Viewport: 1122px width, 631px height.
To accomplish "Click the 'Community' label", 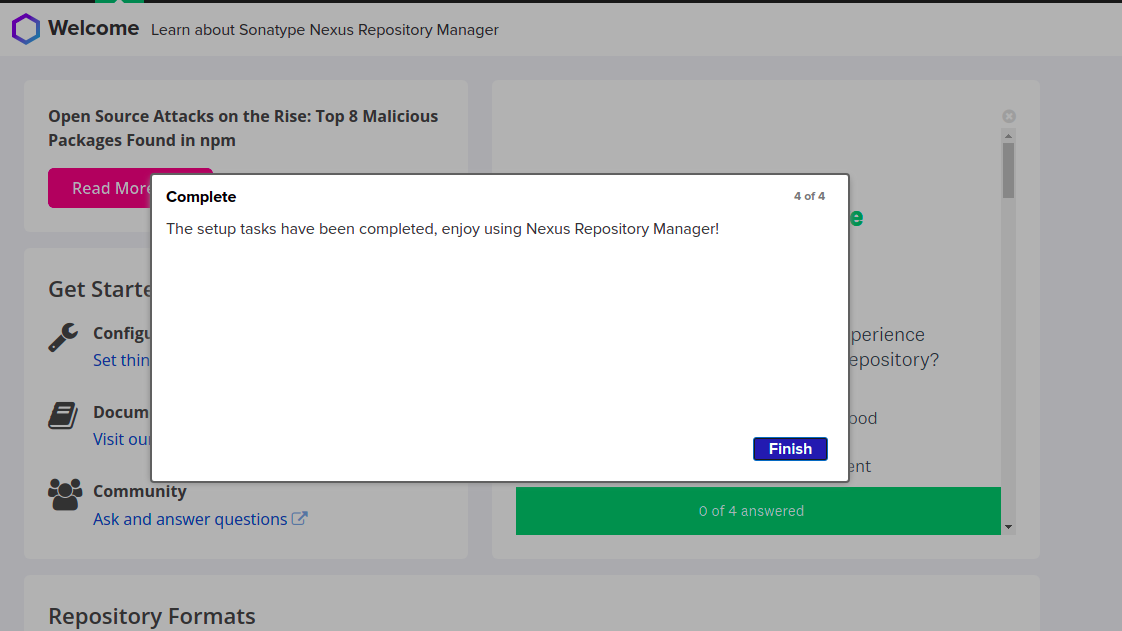I will point(140,491).
